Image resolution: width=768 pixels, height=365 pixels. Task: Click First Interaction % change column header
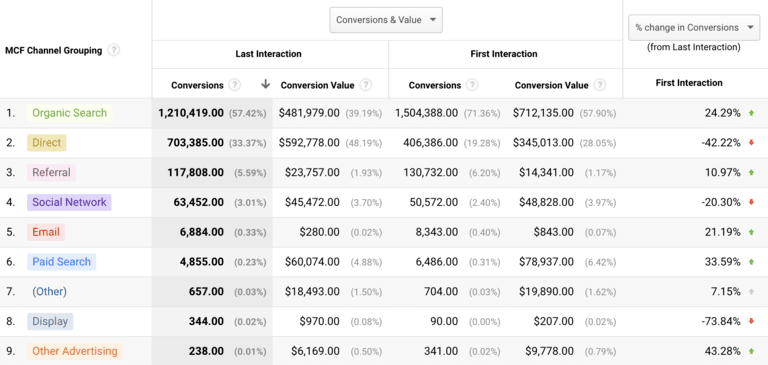click(x=689, y=83)
